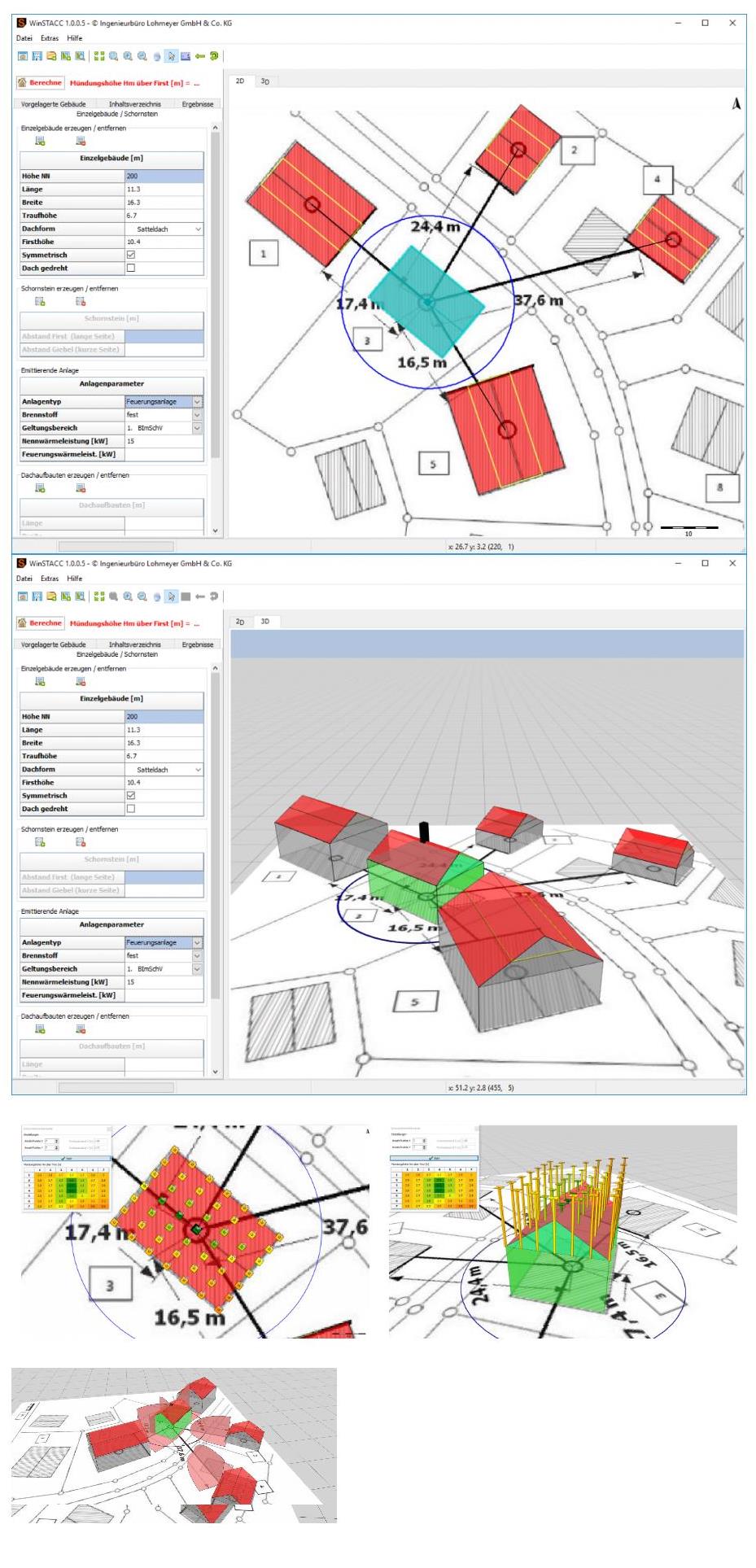This screenshot has width=756, height=1568.
Task: Click the save icon in the 2D window toolbar
Action: (x=37, y=56)
